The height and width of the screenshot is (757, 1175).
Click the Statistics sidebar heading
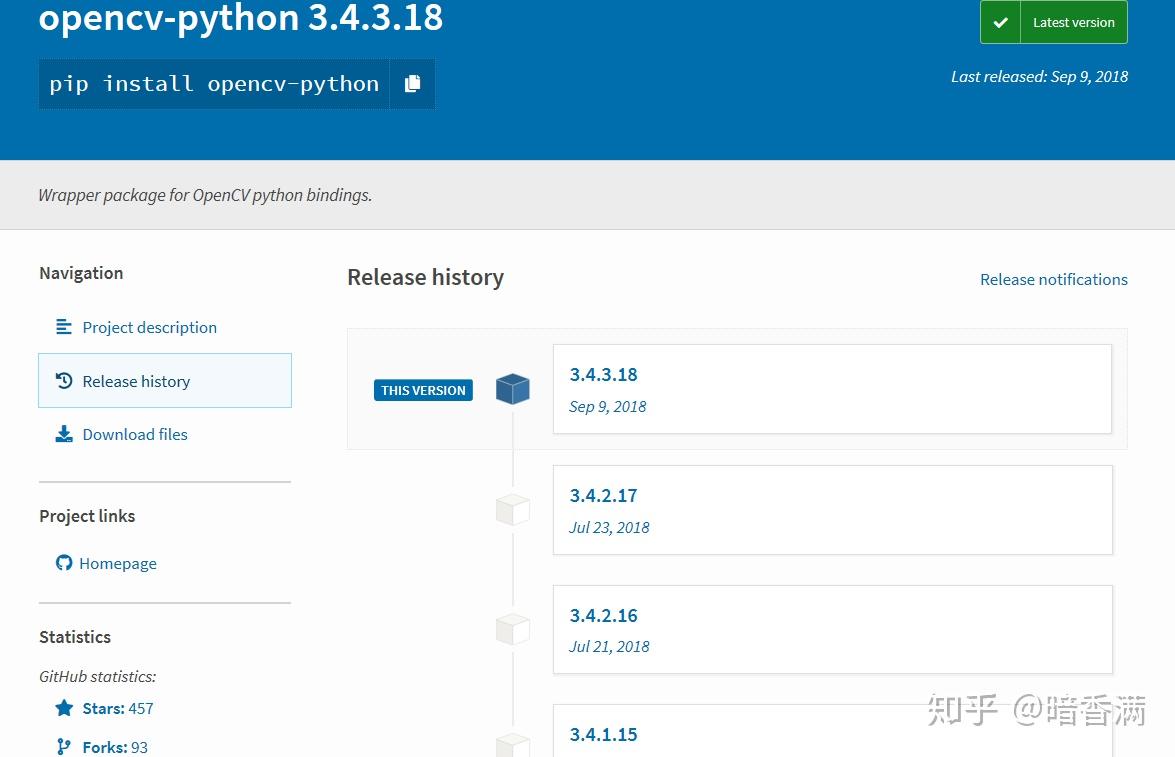tap(75, 637)
